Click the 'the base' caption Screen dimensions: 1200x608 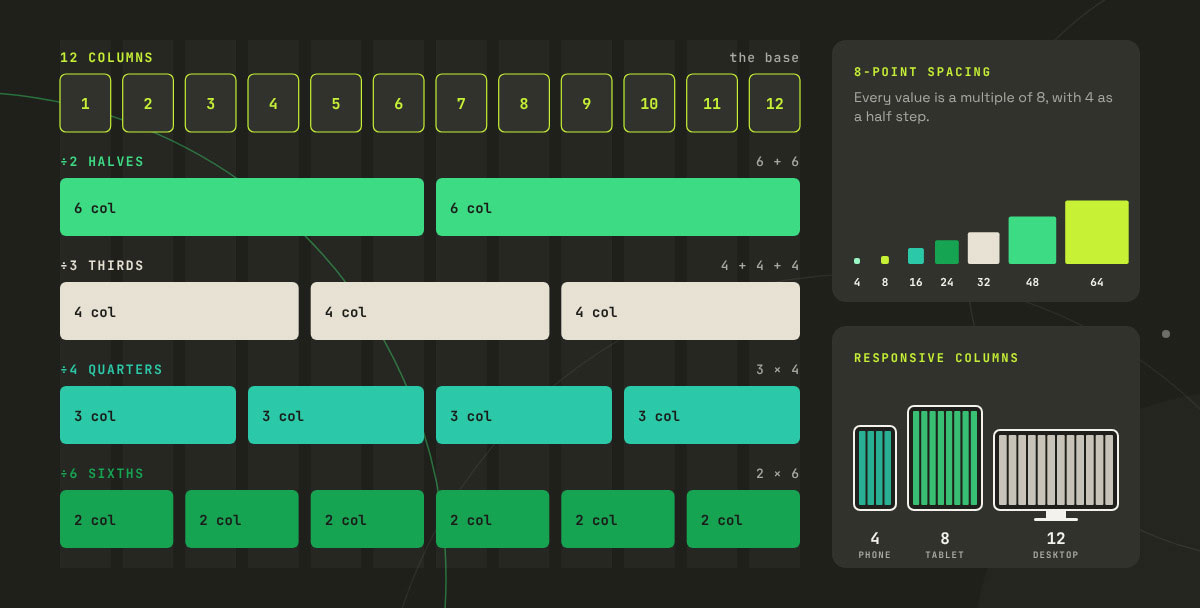(x=765, y=58)
